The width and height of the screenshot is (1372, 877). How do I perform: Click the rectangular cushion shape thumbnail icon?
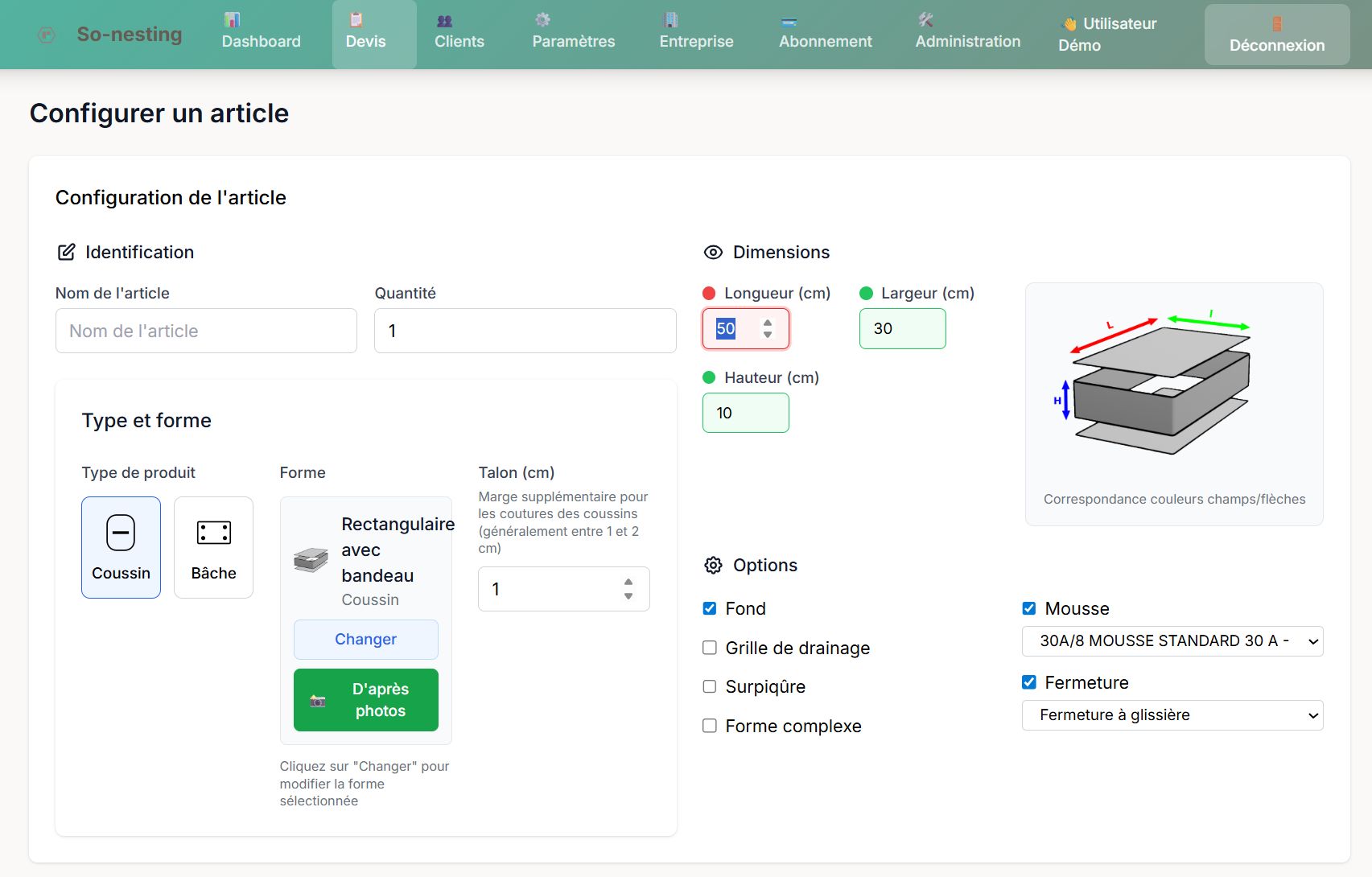[311, 559]
